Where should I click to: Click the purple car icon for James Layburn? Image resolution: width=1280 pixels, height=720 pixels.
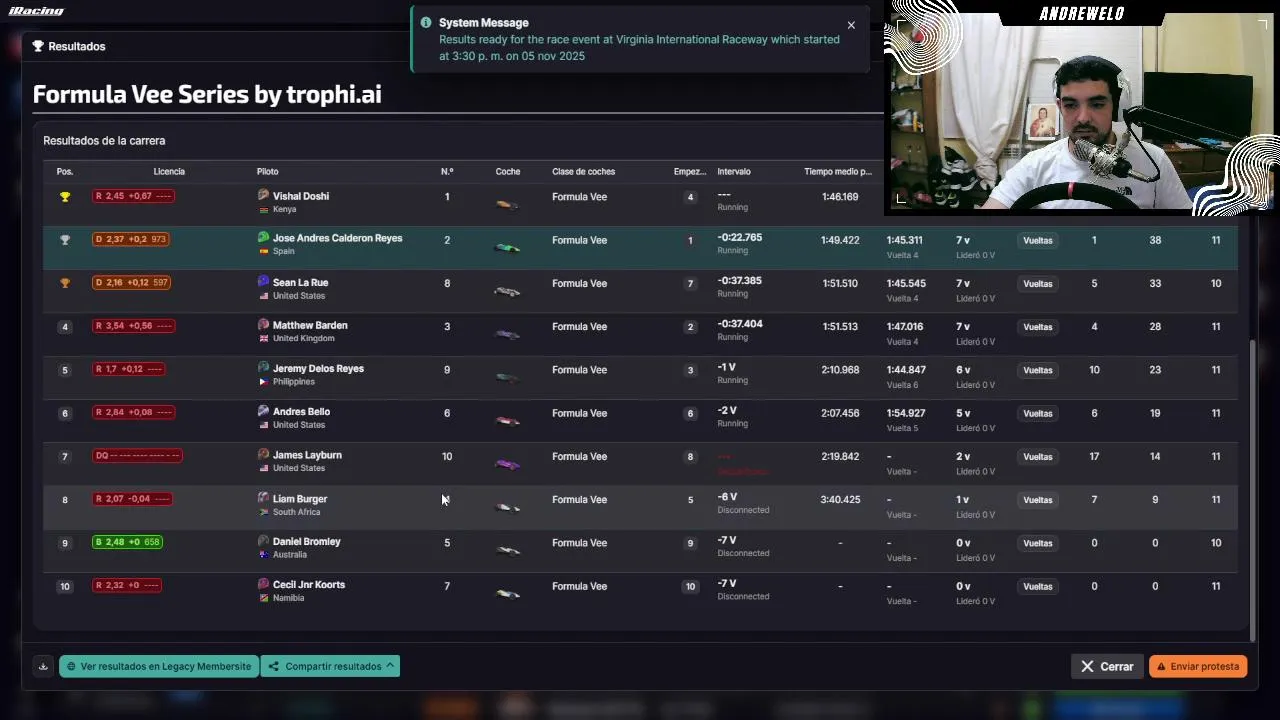click(x=507, y=464)
